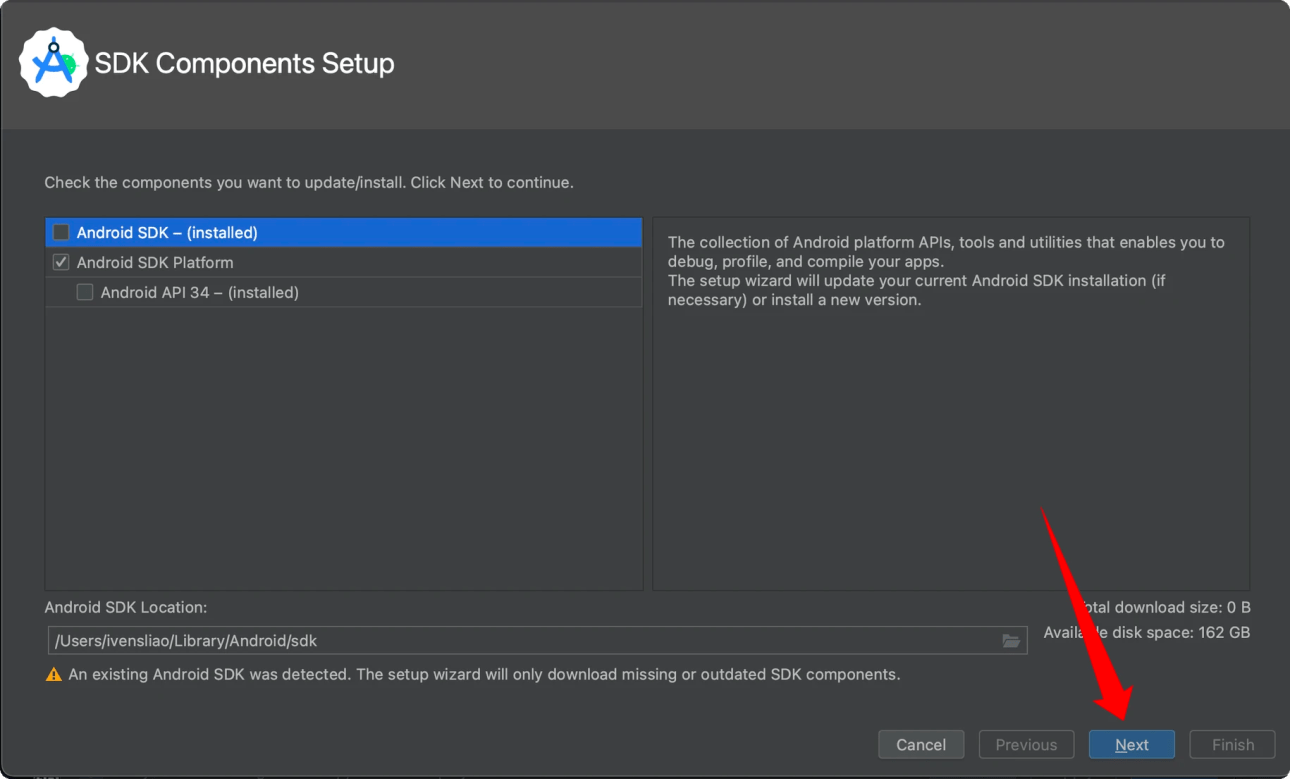Click into the Android SDK Location path field
The height and width of the screenshot is (779, 1290).
(x=520, y=641)
